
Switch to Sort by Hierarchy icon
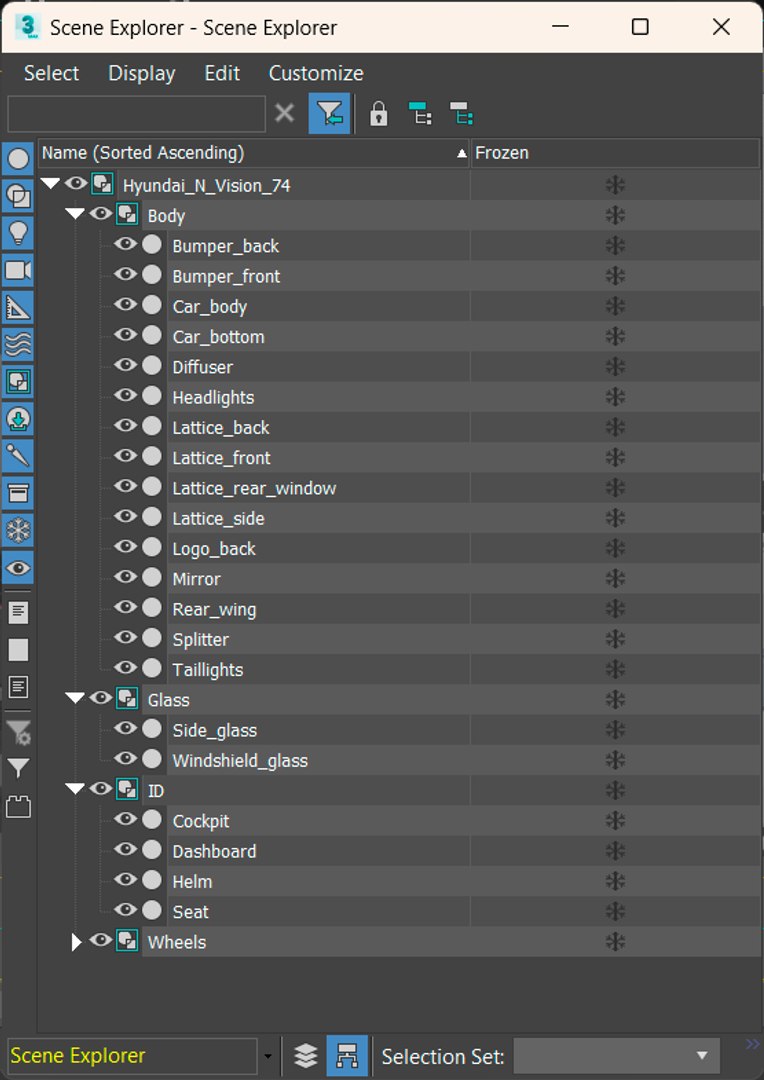click(347, 1055)
